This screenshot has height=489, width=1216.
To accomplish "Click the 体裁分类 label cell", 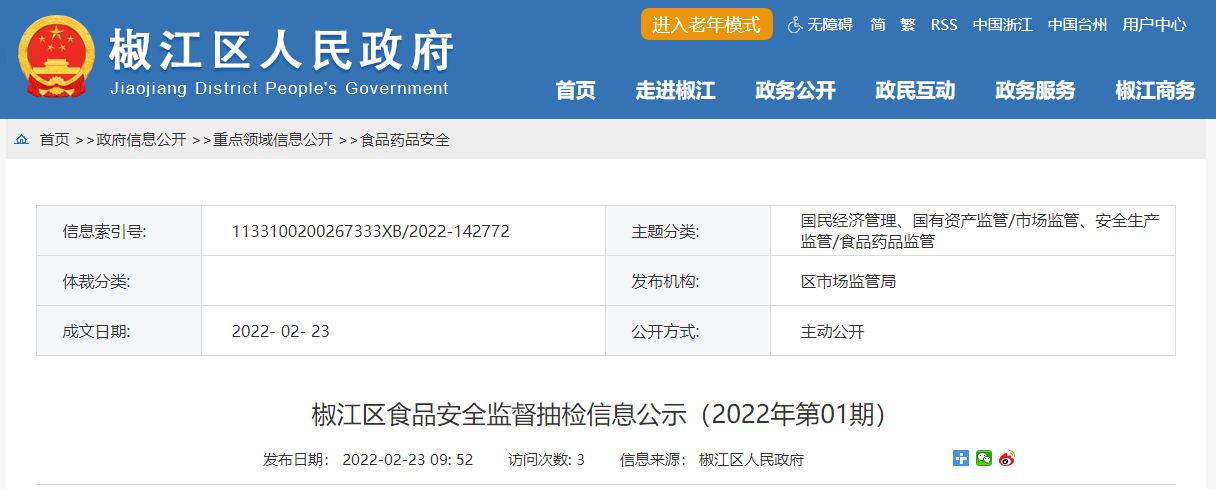I will click(x=119, y=281).
